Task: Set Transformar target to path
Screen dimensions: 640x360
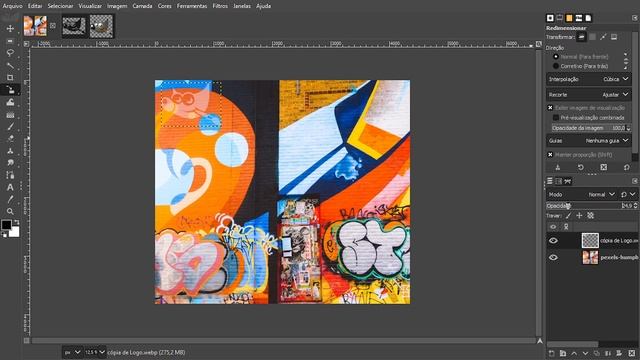Action: (x=603, y=37)
